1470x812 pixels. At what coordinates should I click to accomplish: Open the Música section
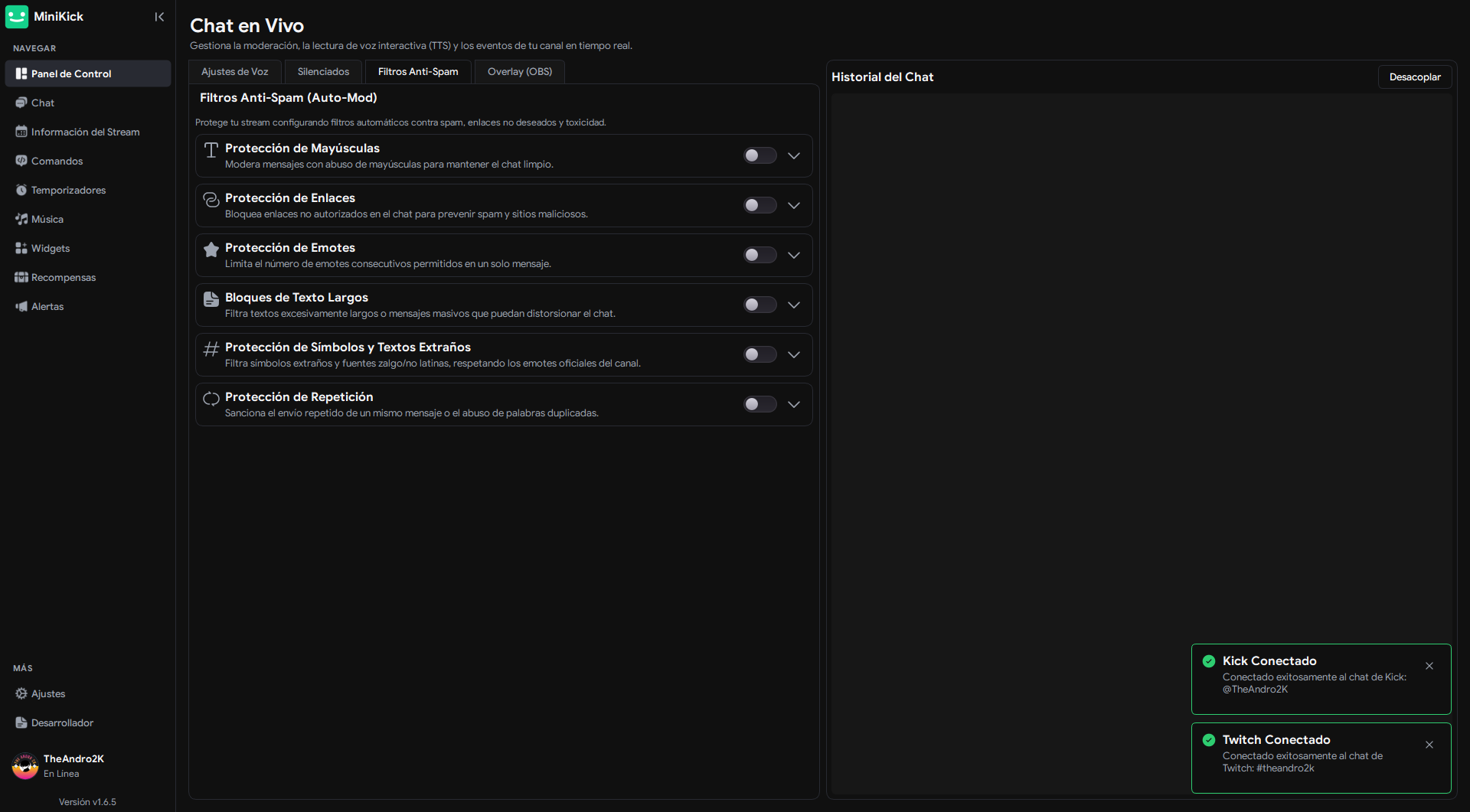[88, 219]
